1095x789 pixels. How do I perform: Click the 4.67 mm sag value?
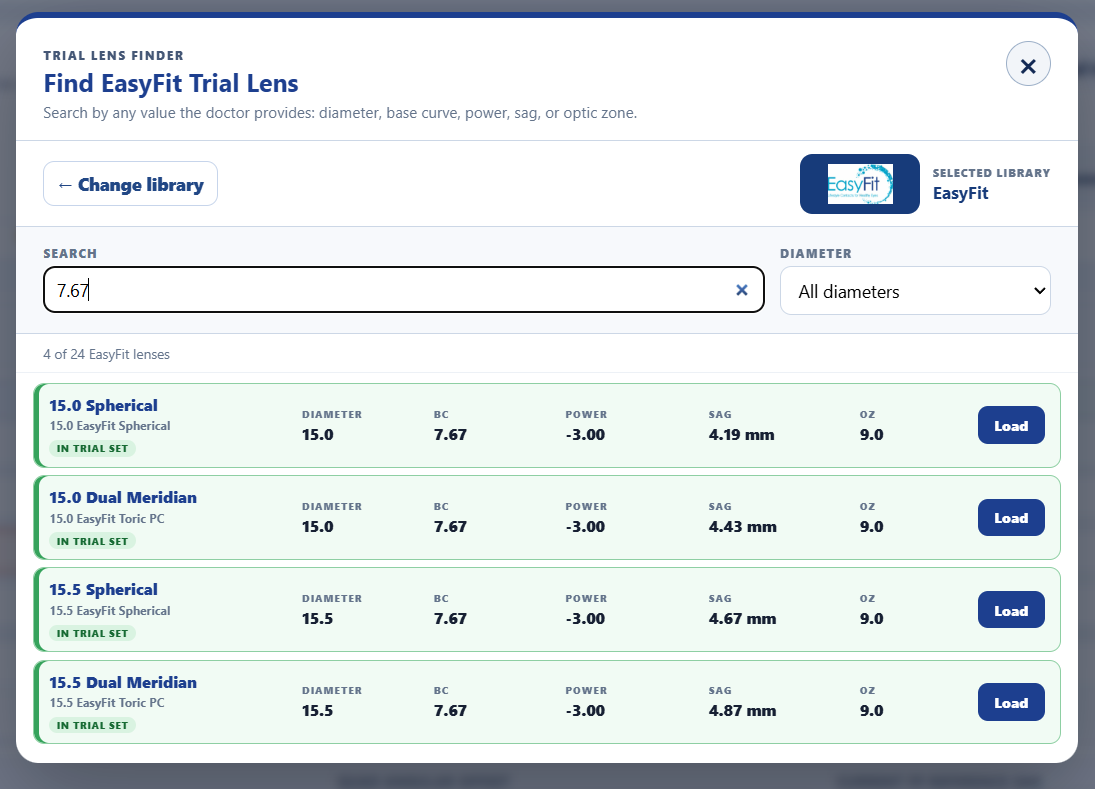click(742, 619)
